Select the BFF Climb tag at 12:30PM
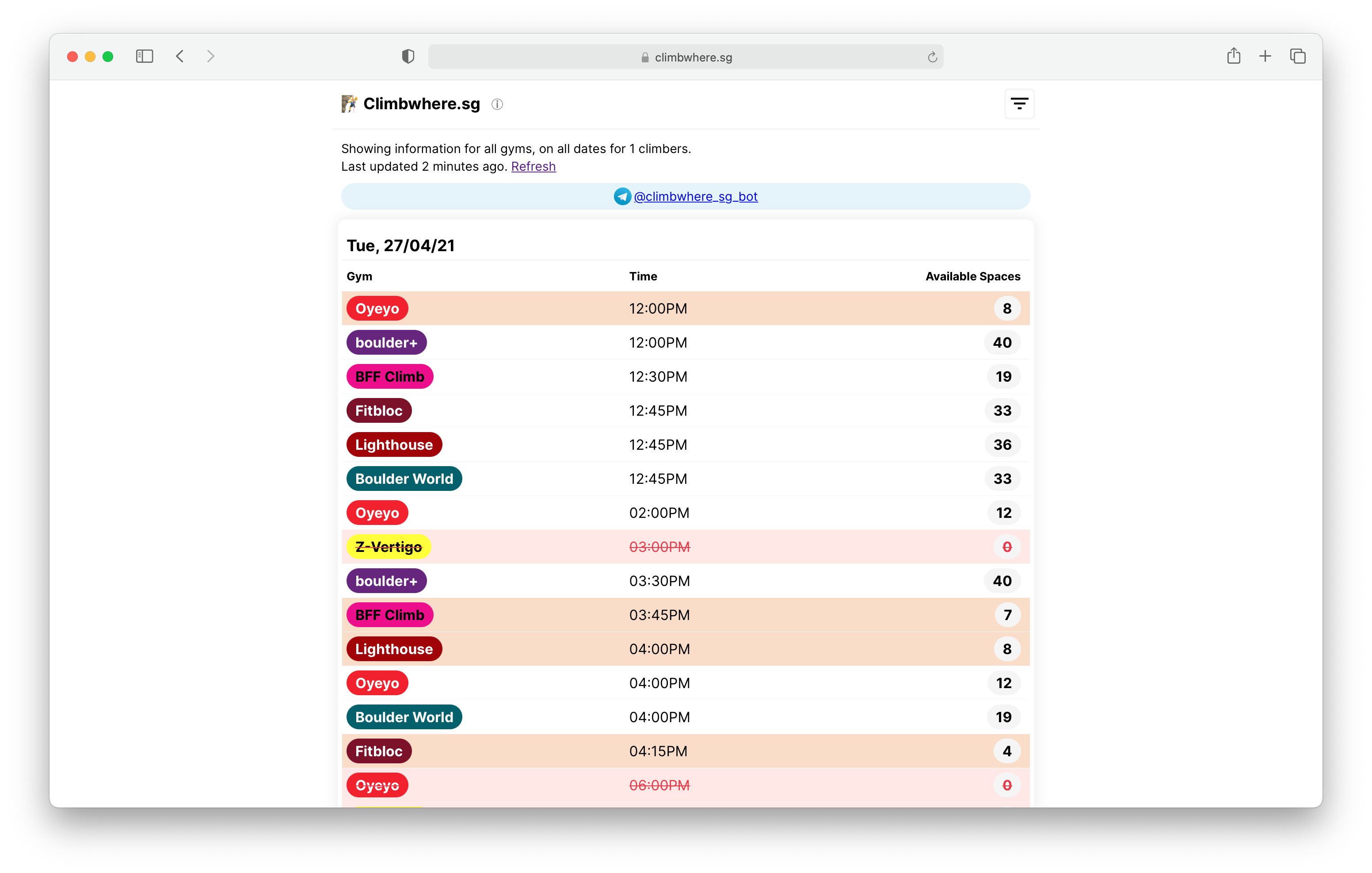This screenshot has height=873, width=1372. pyautogui.click(x=390, y=377)
